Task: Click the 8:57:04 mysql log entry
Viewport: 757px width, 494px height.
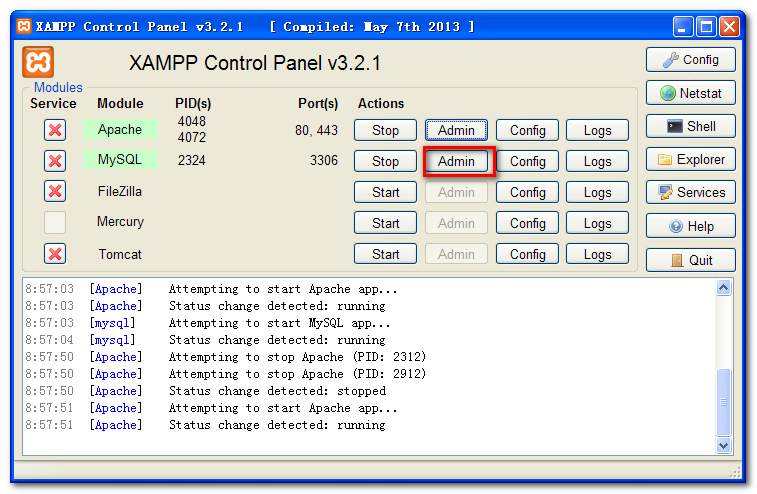Action: (x=206, y=340)
